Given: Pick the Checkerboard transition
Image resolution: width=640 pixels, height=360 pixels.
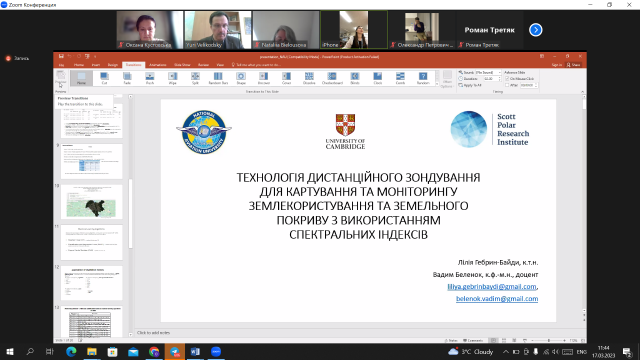Looking at the screenshot, I should (332, 78).
